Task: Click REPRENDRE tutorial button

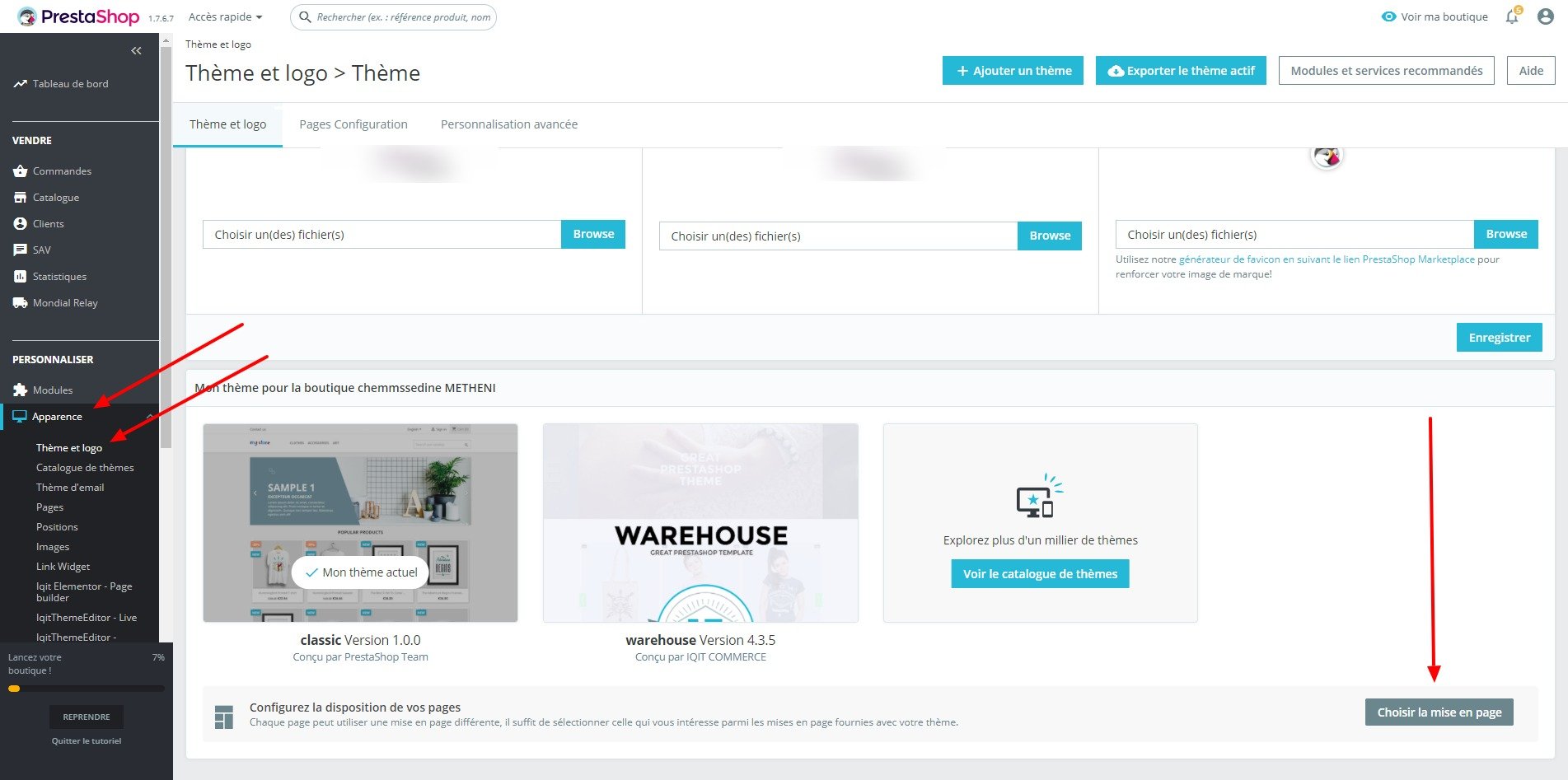Action: pos(87,717)
